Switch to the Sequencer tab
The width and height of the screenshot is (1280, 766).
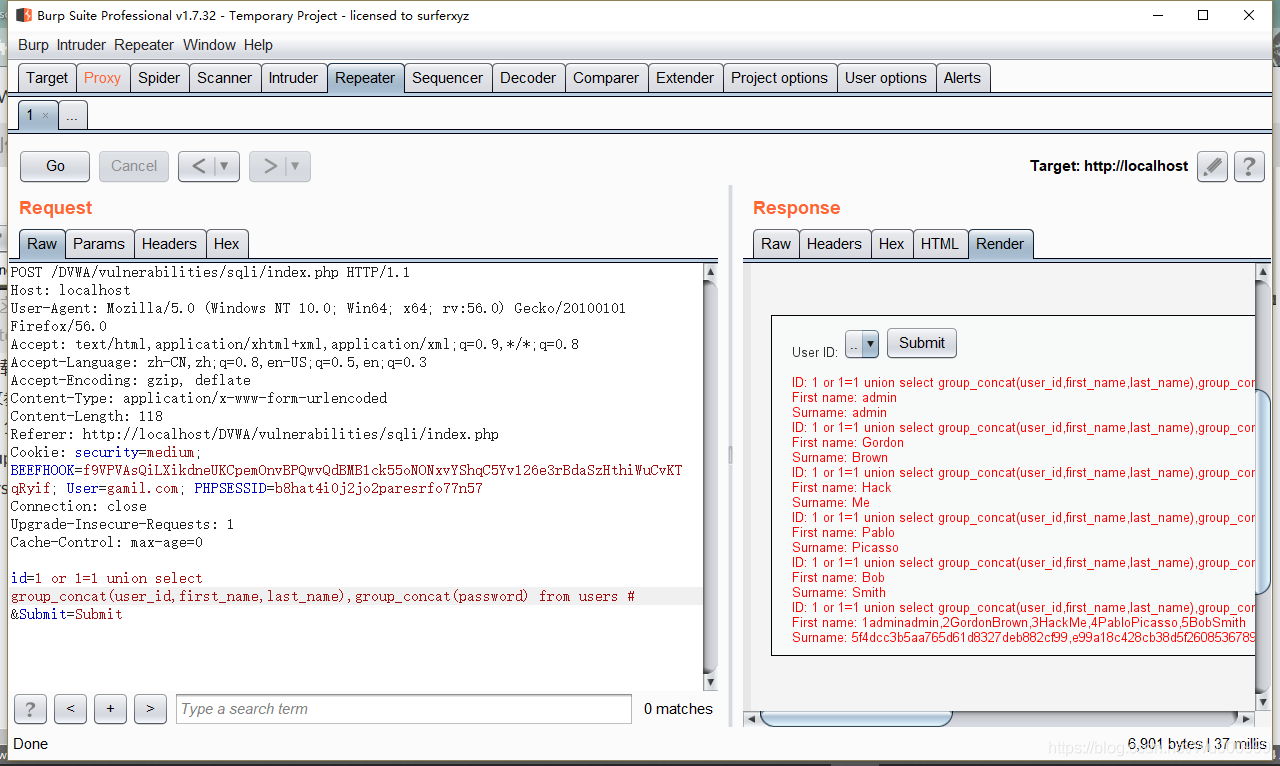point(447,78)
